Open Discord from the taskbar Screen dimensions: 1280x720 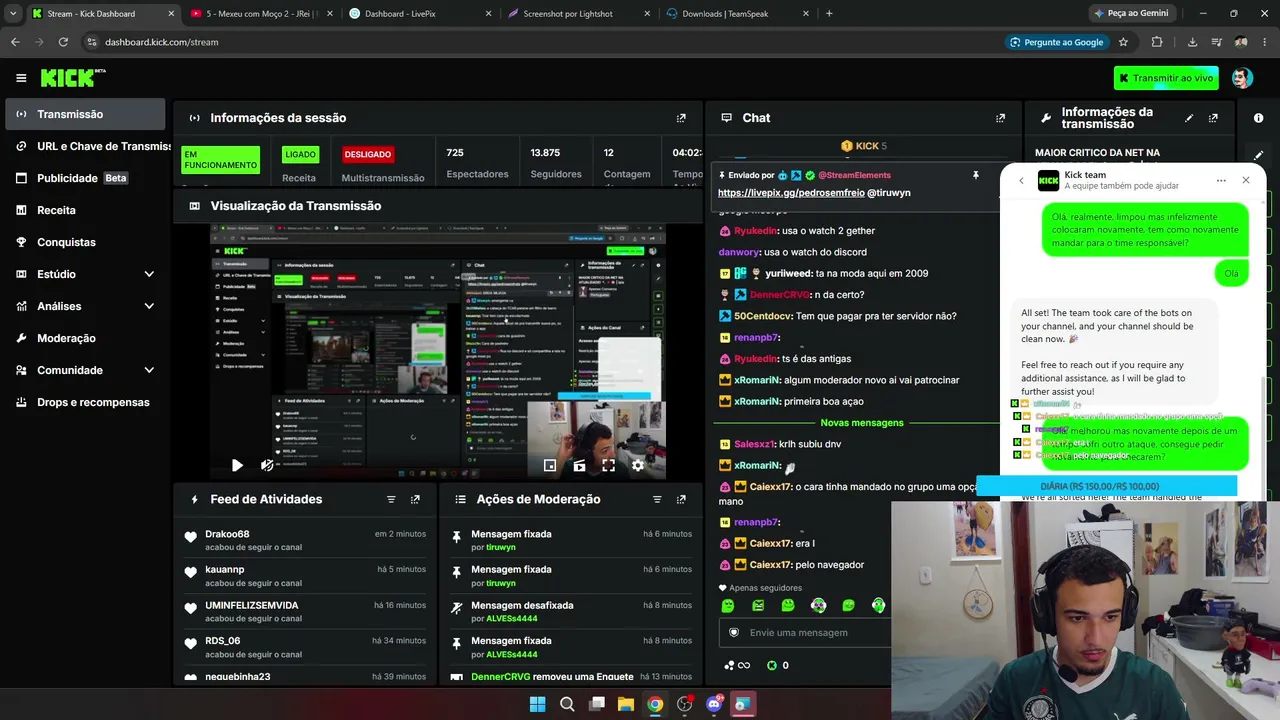pyautogui.click(x=714, y=704)
